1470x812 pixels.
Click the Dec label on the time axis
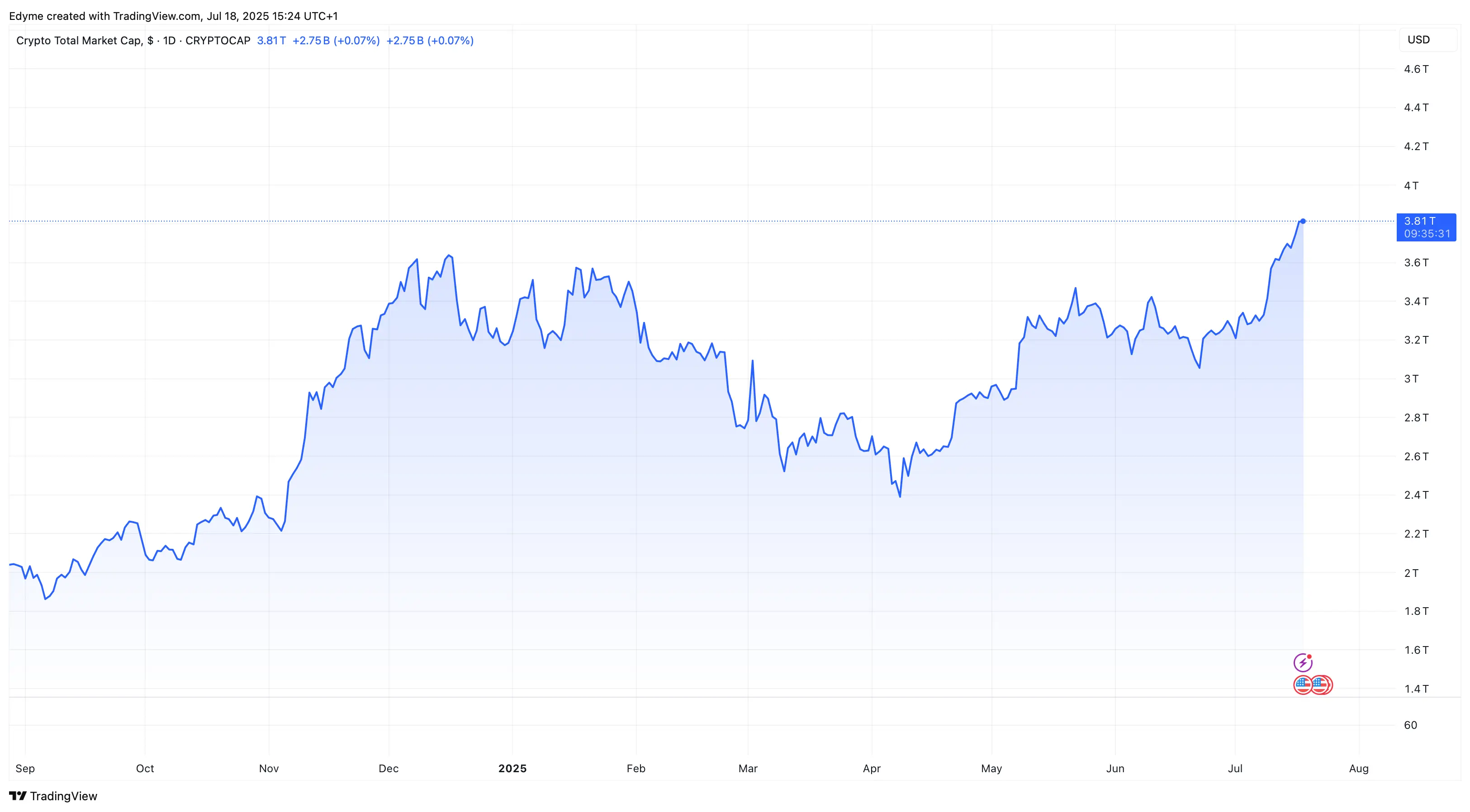(x=389, y=769)
